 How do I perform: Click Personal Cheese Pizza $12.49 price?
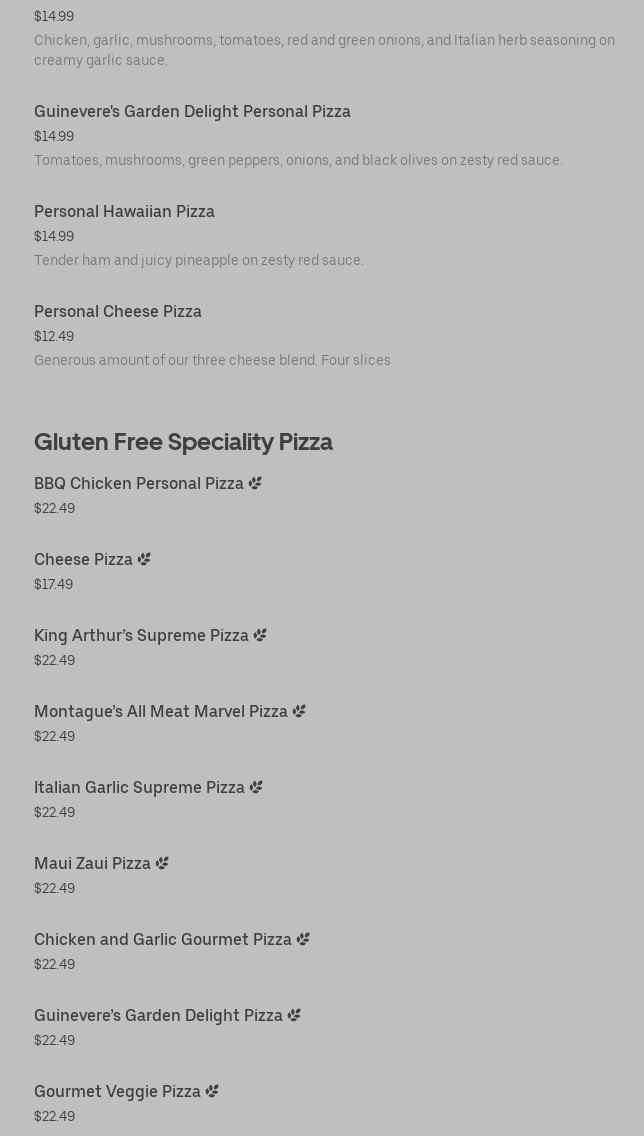coord(54,336)
